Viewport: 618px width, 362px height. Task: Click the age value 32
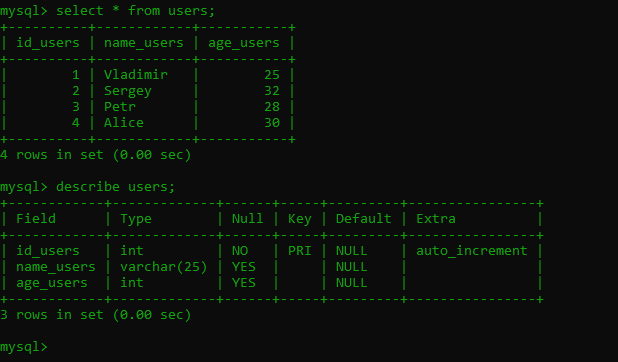pyautogui.click(x=272, y=91)
